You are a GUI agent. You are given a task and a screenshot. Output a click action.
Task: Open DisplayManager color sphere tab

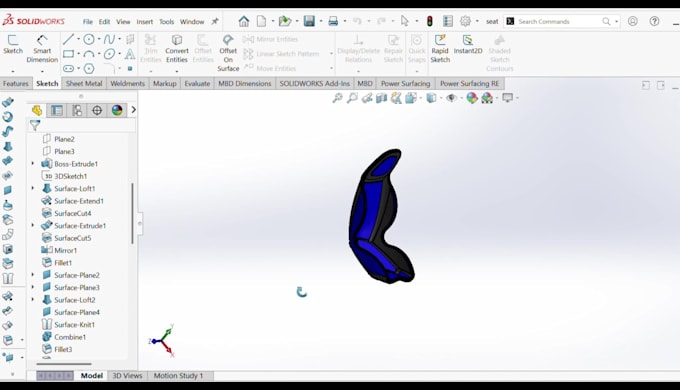point(117,111)
